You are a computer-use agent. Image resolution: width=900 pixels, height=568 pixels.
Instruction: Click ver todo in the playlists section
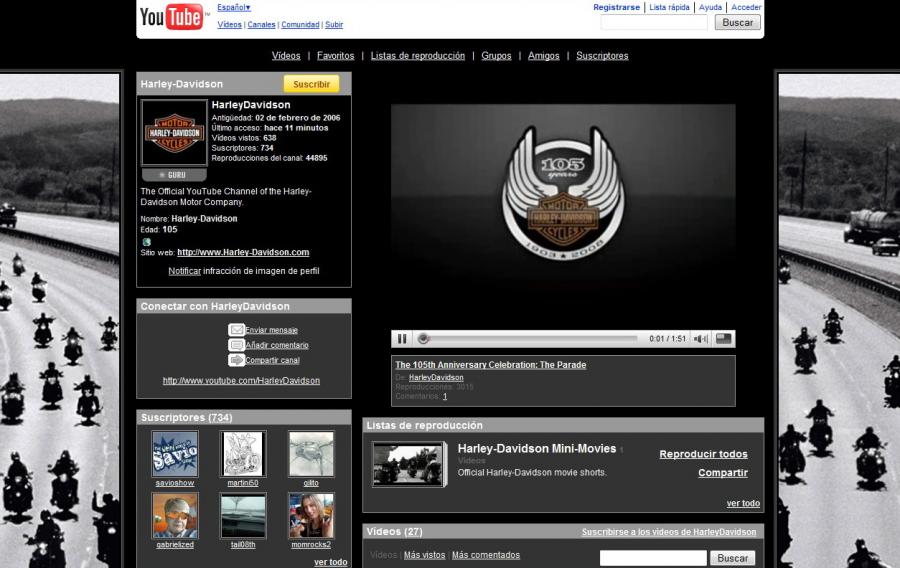pos(743,503)
